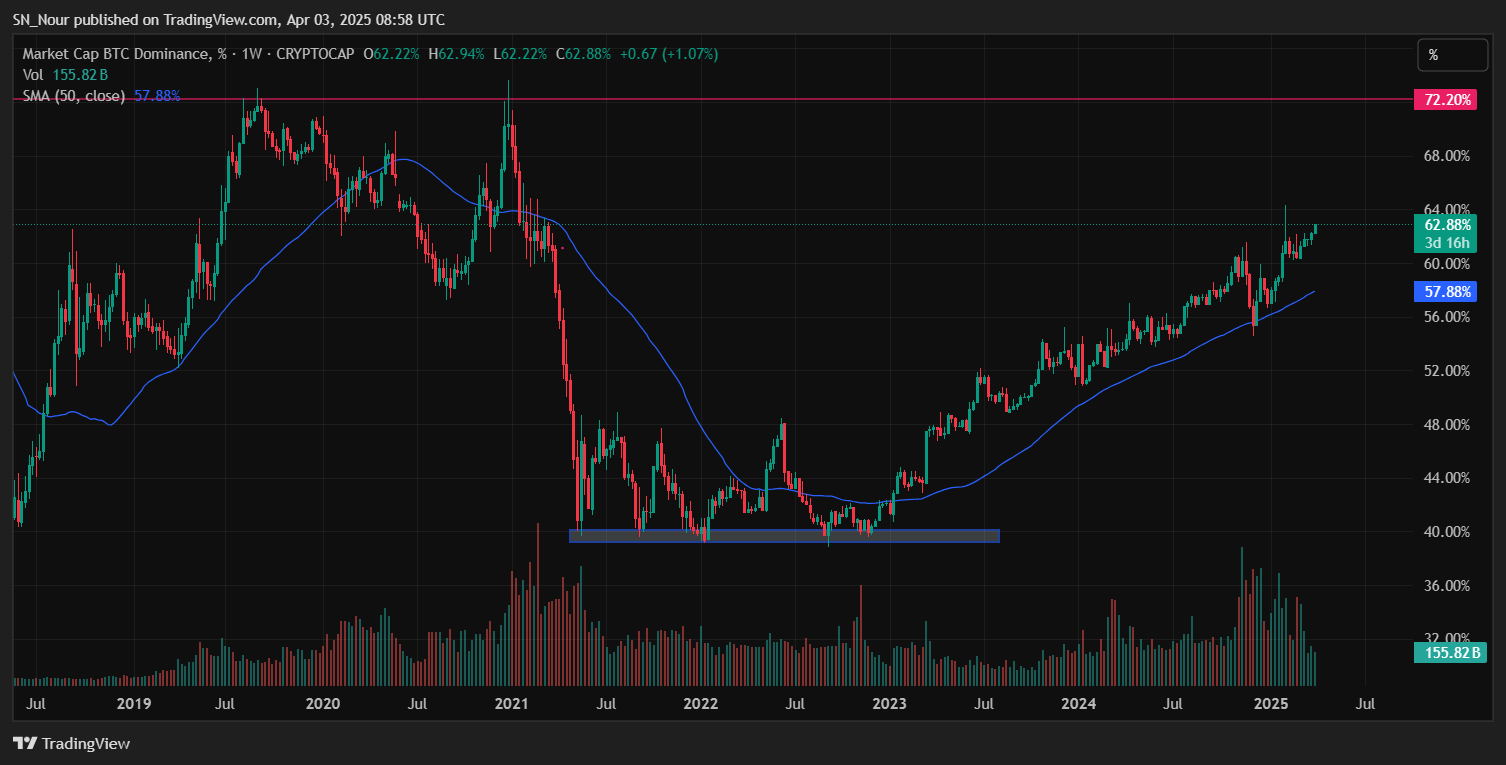Click the Market Cap BTC Dominance title
The height and width of the screenshot is (765, 1506).
[119, 54]
